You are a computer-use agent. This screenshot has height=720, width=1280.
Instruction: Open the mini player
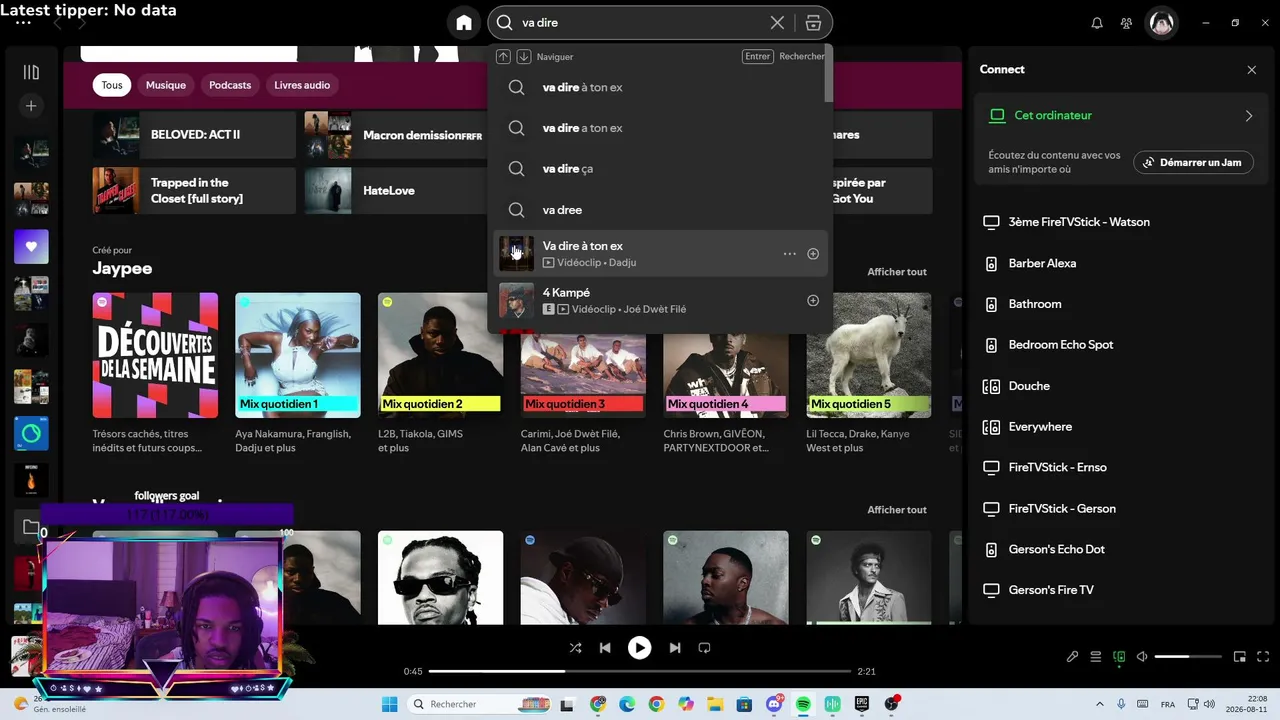pos(1240,657)
